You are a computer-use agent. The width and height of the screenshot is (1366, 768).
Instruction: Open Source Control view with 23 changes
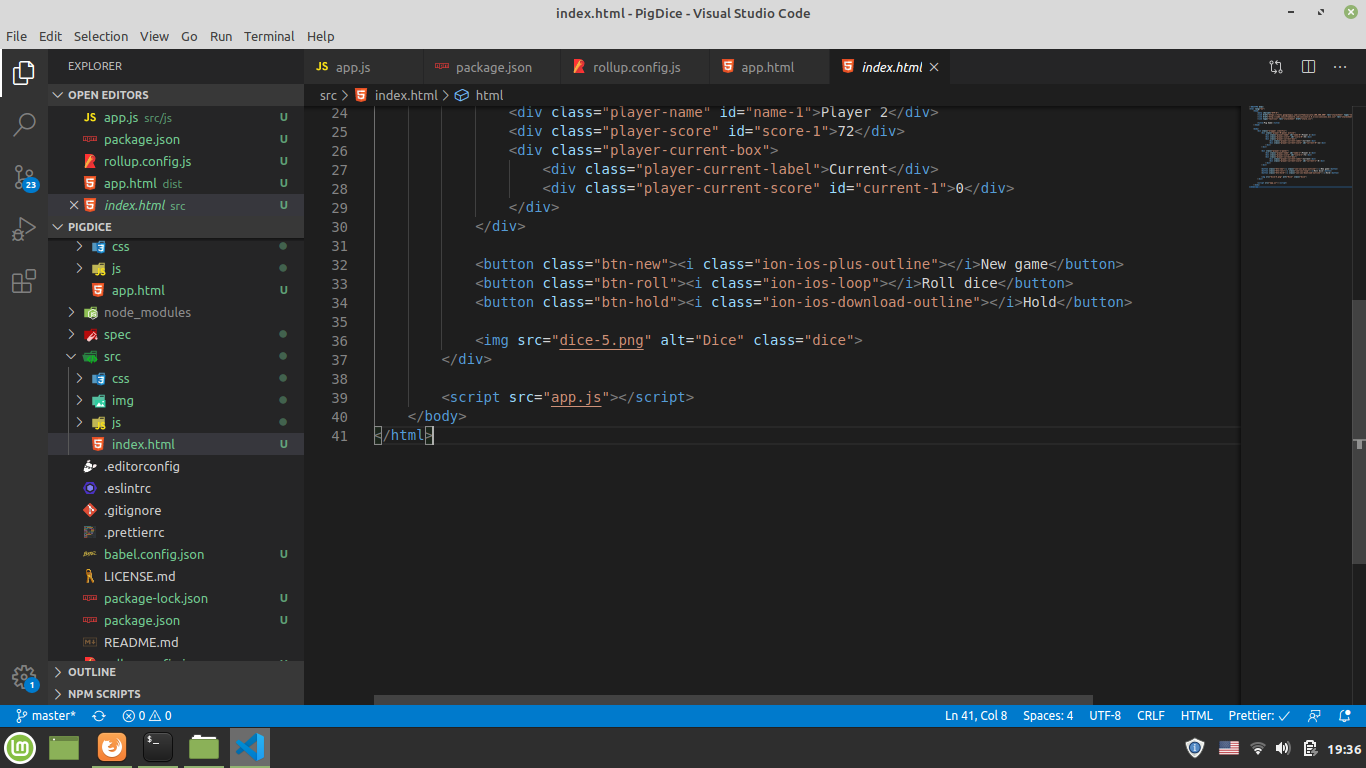point(24,178)
